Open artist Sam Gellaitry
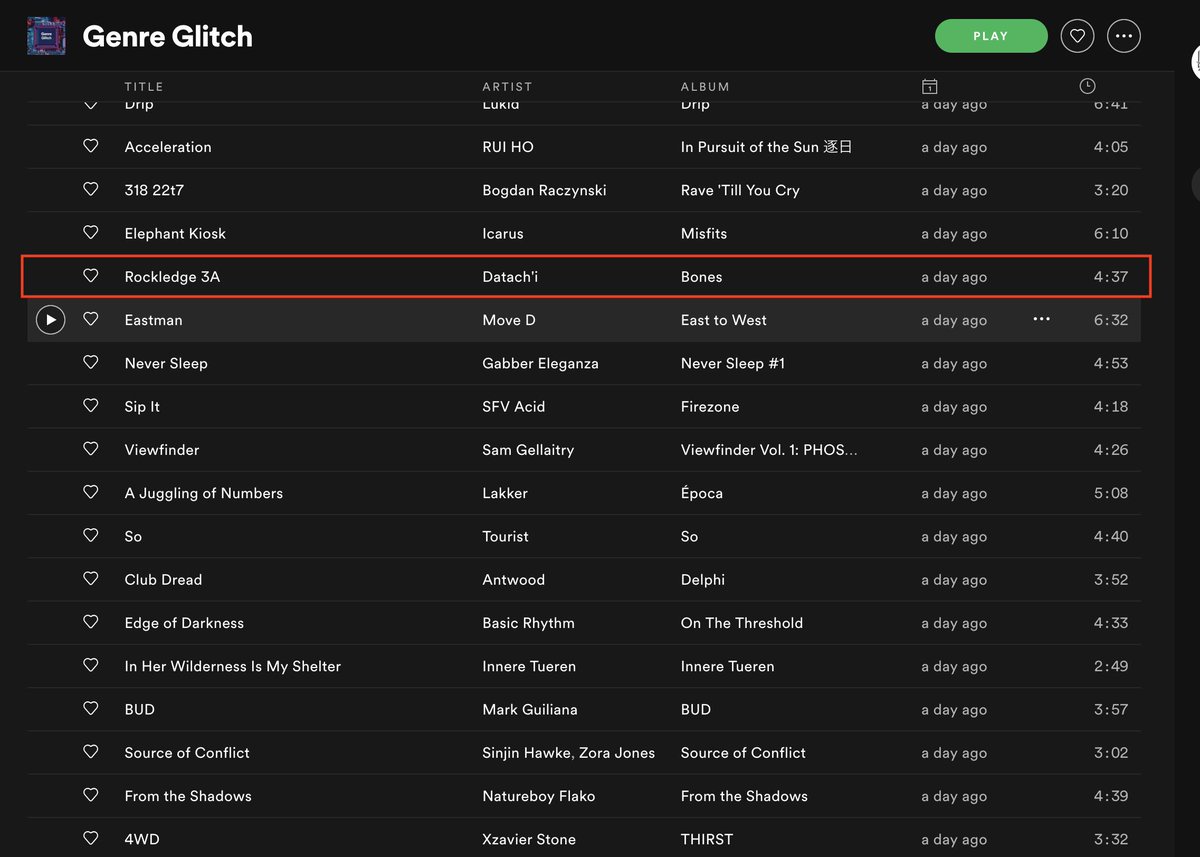 [528, 450]
